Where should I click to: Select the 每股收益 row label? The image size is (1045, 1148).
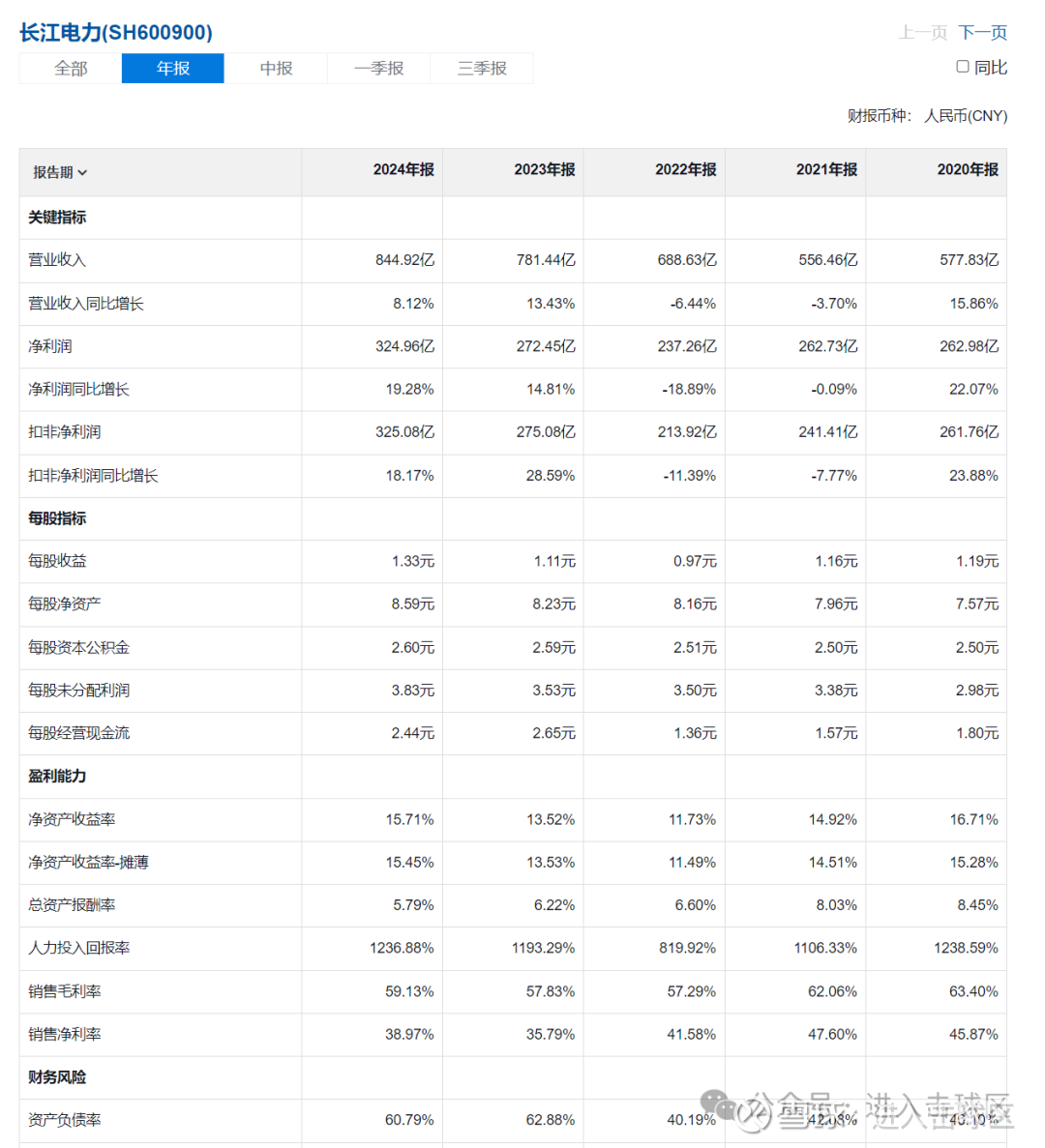click(x=57, y=561)
